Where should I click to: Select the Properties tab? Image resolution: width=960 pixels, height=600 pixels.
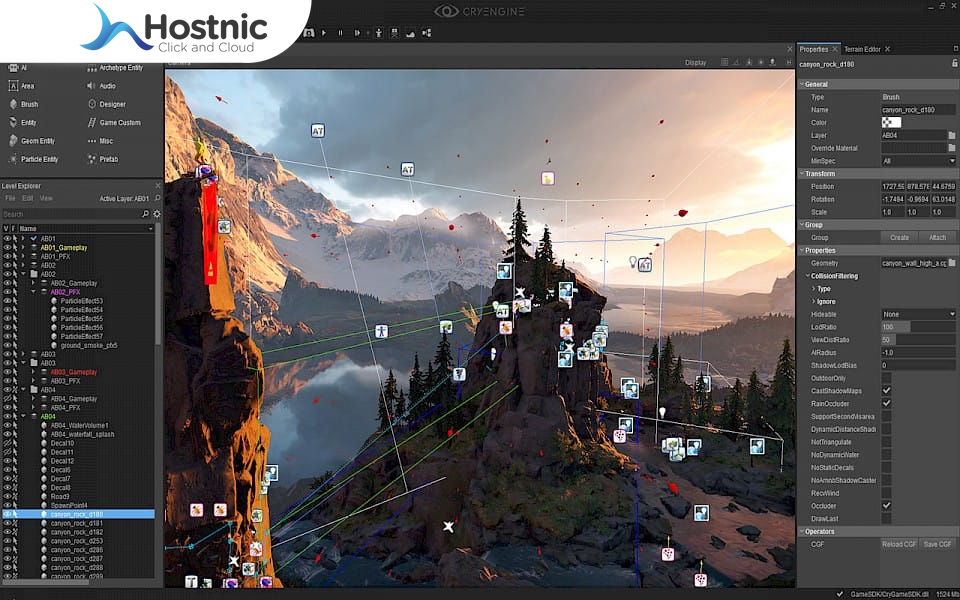814,49
